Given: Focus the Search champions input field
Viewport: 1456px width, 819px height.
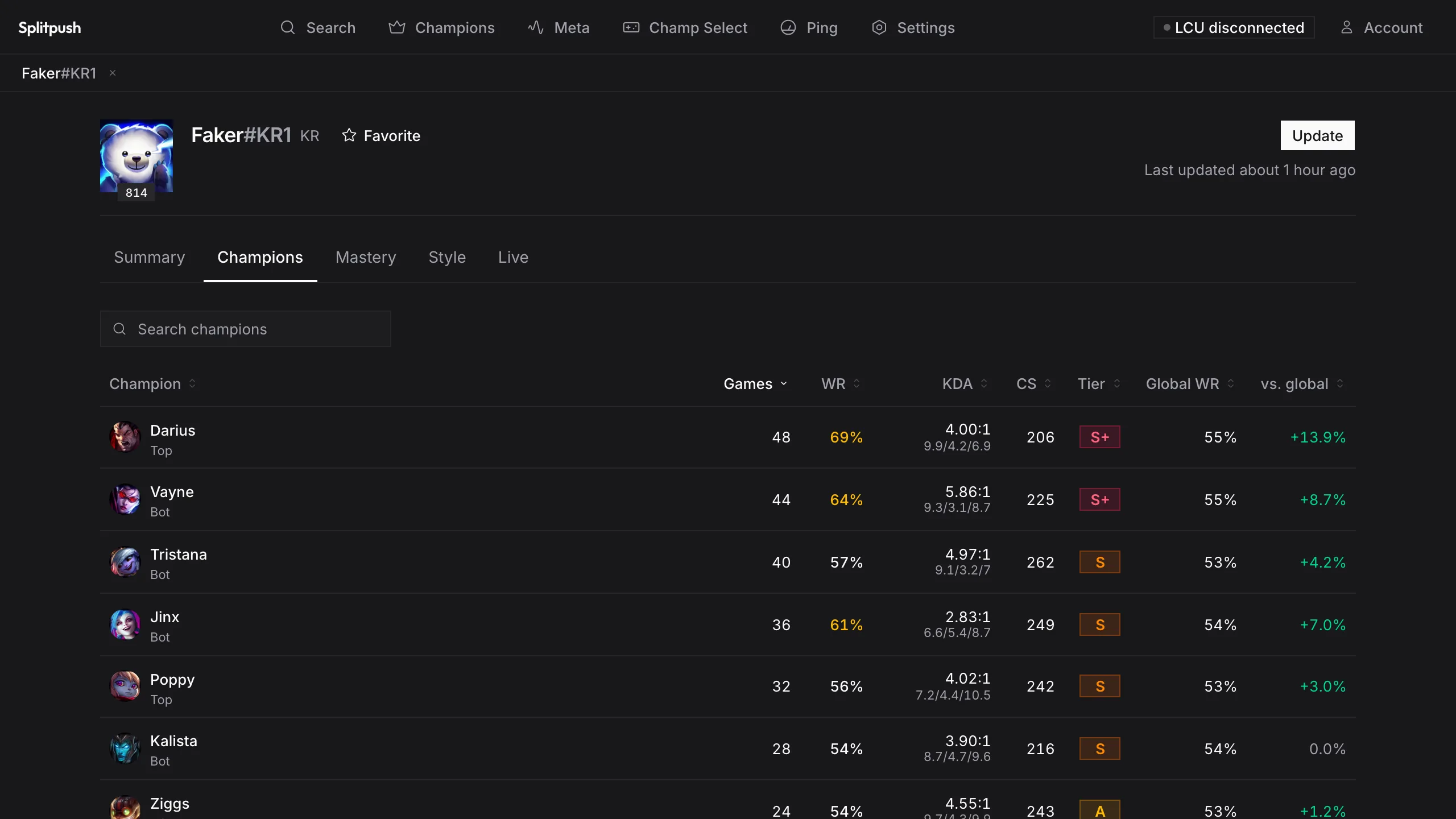Looking at the screenshot, I should 246,329.
